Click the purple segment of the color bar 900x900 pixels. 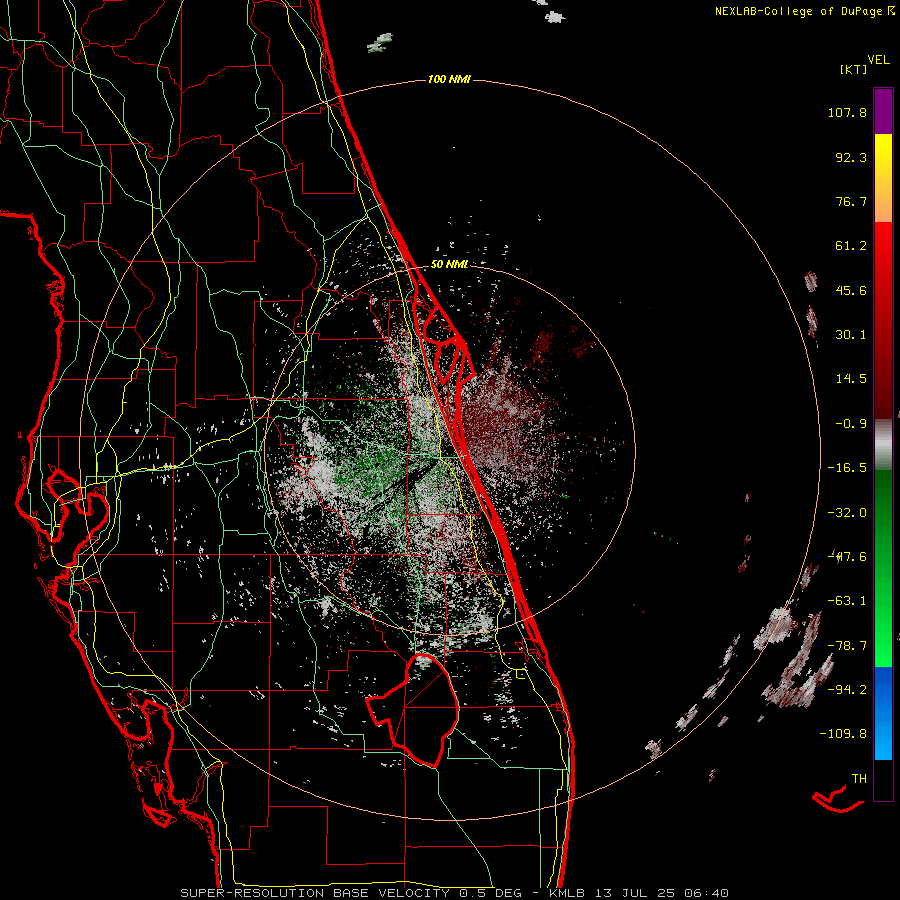883,111
